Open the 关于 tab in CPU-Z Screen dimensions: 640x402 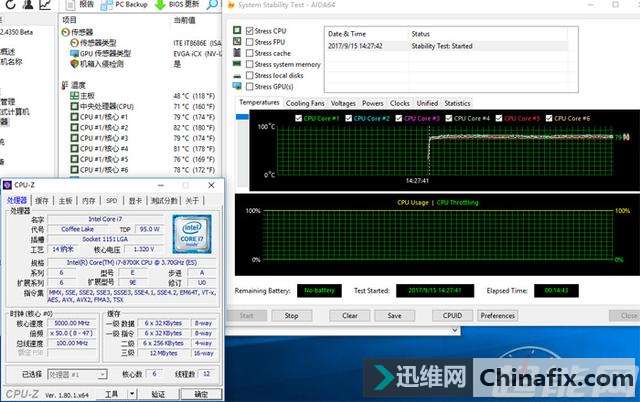pyautogui.click(x=192, y=200)
